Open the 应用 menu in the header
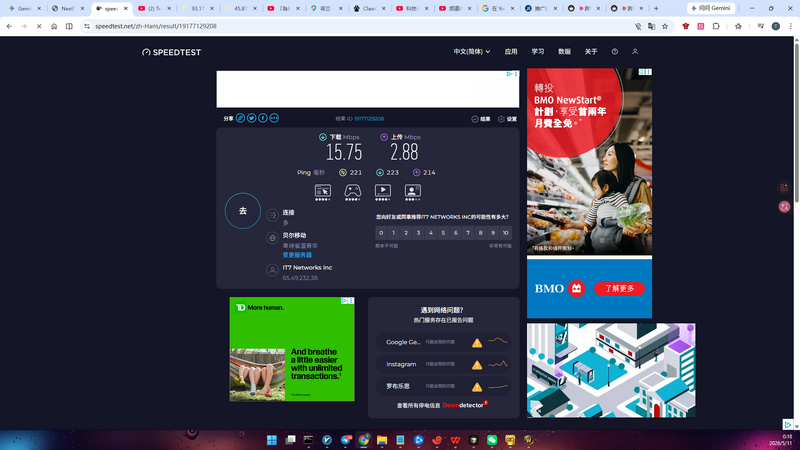 click(511, 52)
